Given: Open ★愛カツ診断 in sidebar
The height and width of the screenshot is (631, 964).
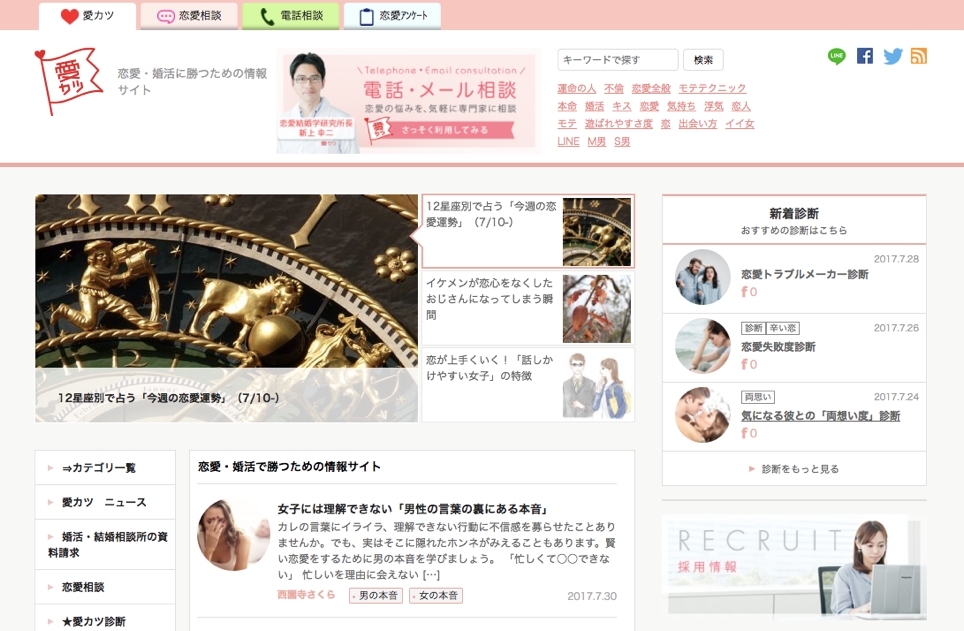Looking at the screenshot, I should (x=105, y=619).
